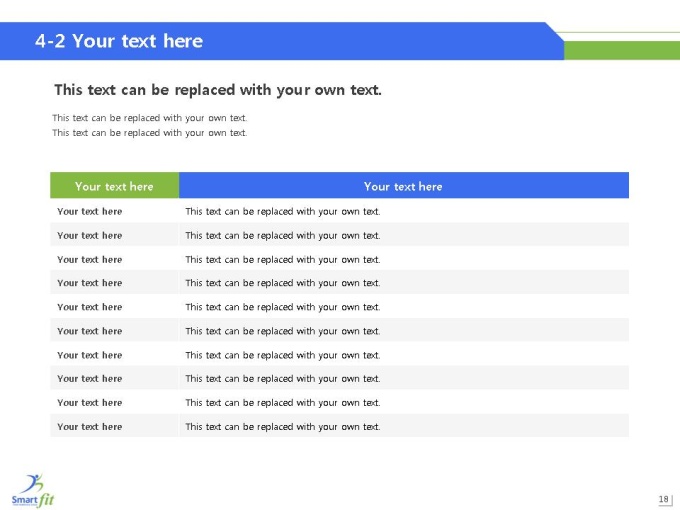The image size is (680, 510).
Task: Click the Smart fit logo
Action: (x=33, y=490)
